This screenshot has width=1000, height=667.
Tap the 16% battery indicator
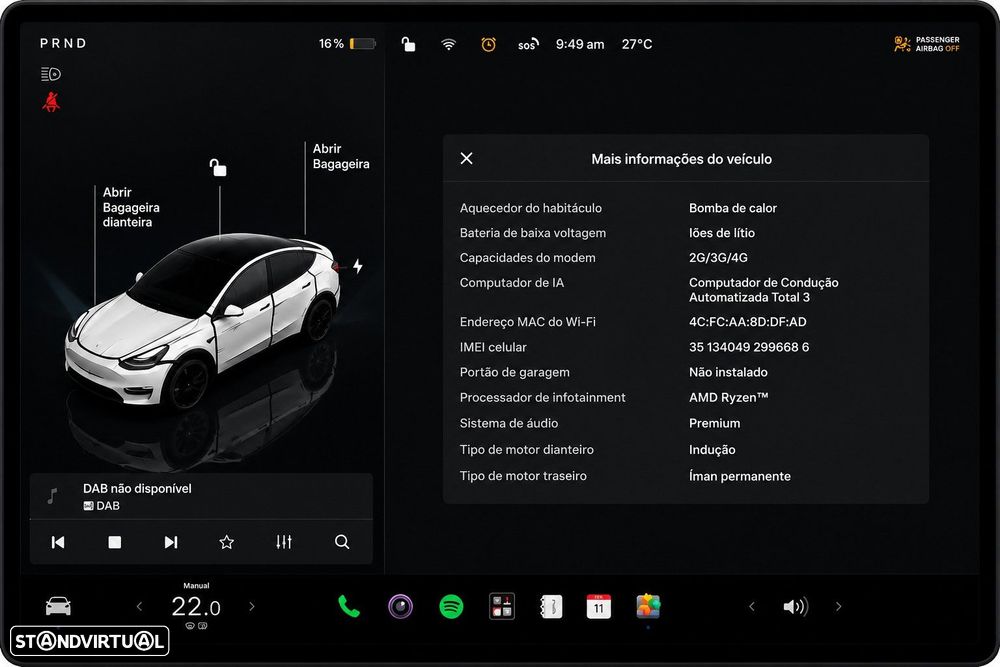tap(348, 43)
